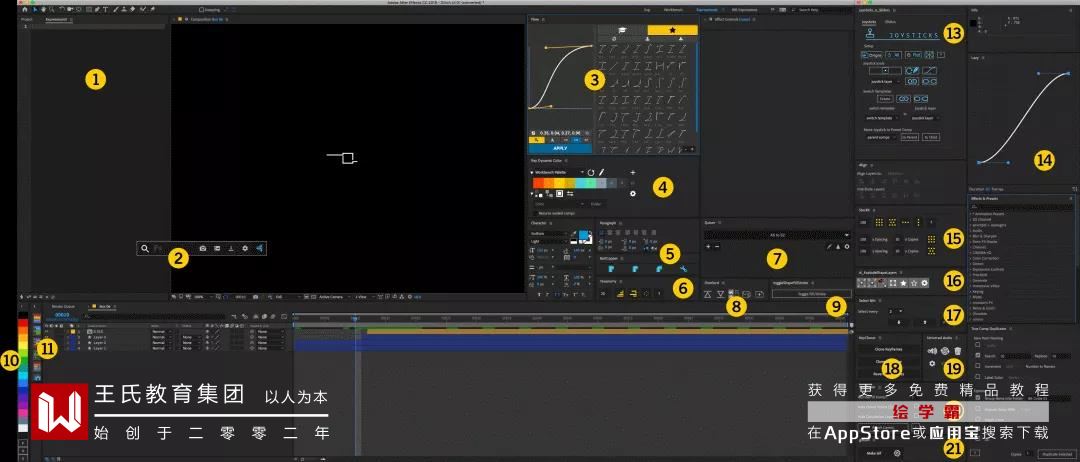The height and width of the screenshot is (462, 1080).
Task: Switch to the Project panel tab
Action: 27,19
